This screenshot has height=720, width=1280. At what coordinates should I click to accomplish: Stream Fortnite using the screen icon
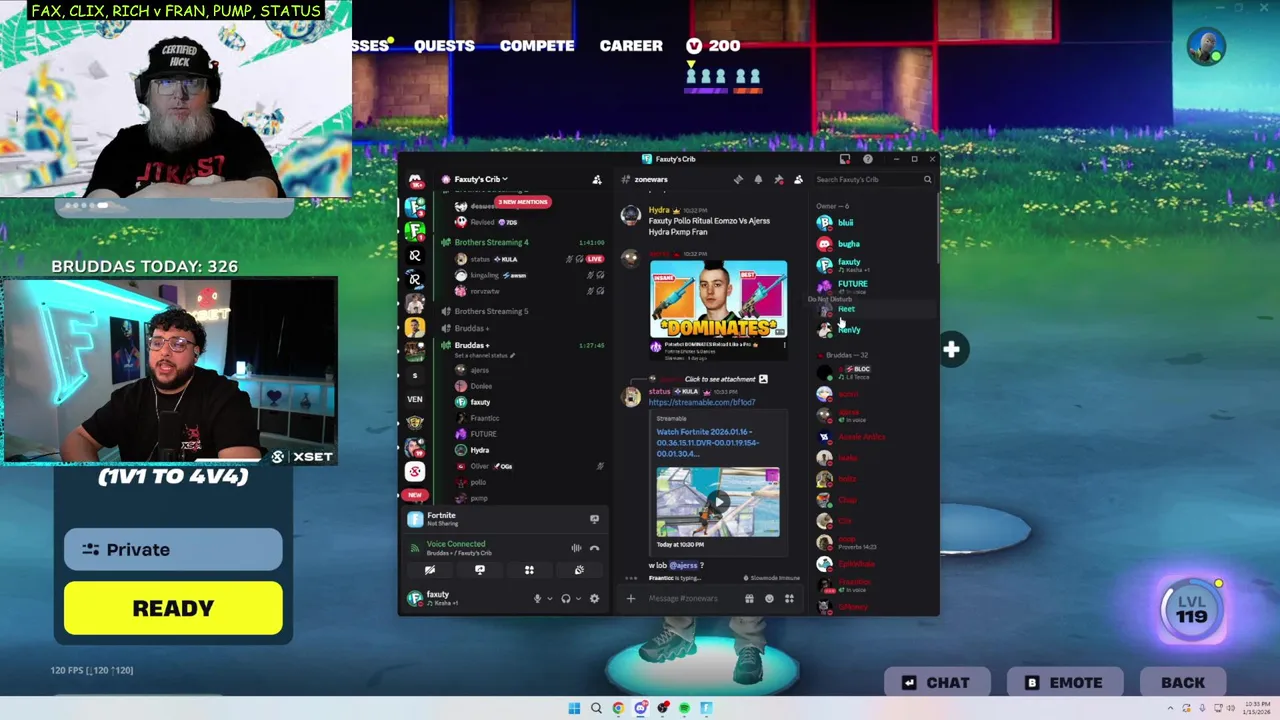click(x=594, y=519)
